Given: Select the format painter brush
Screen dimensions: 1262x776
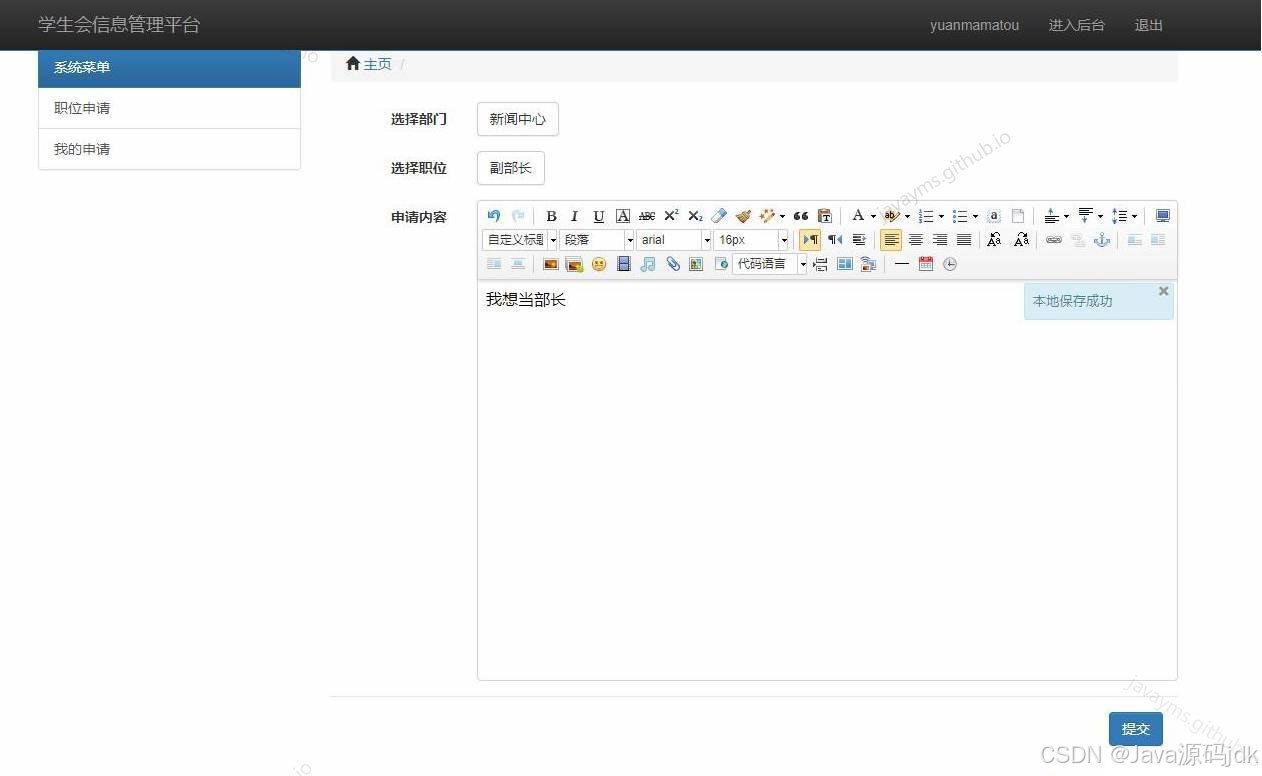Looking at the screenshot, I should (x=743, y=216).
